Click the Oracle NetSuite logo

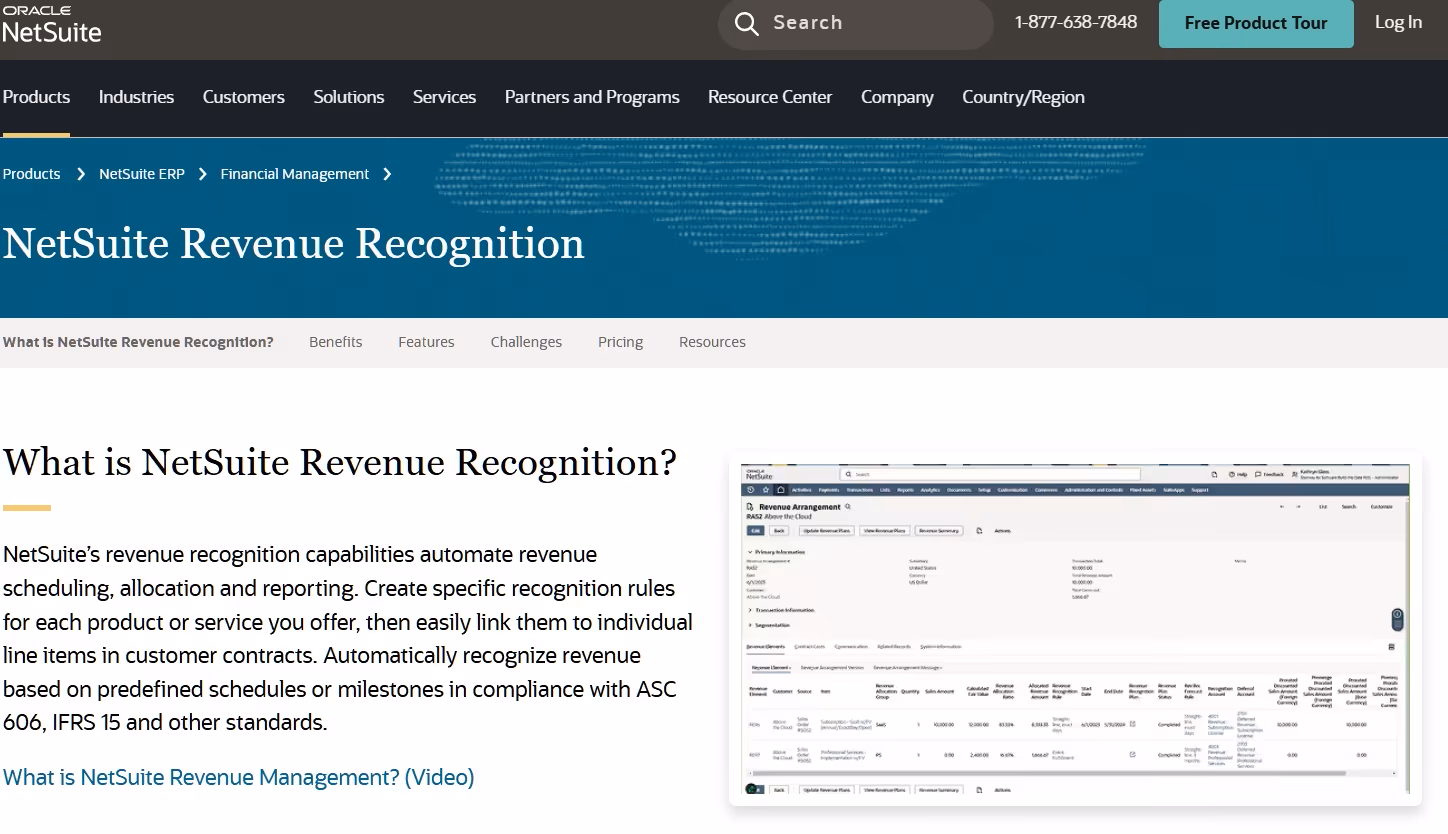(52, 24)
